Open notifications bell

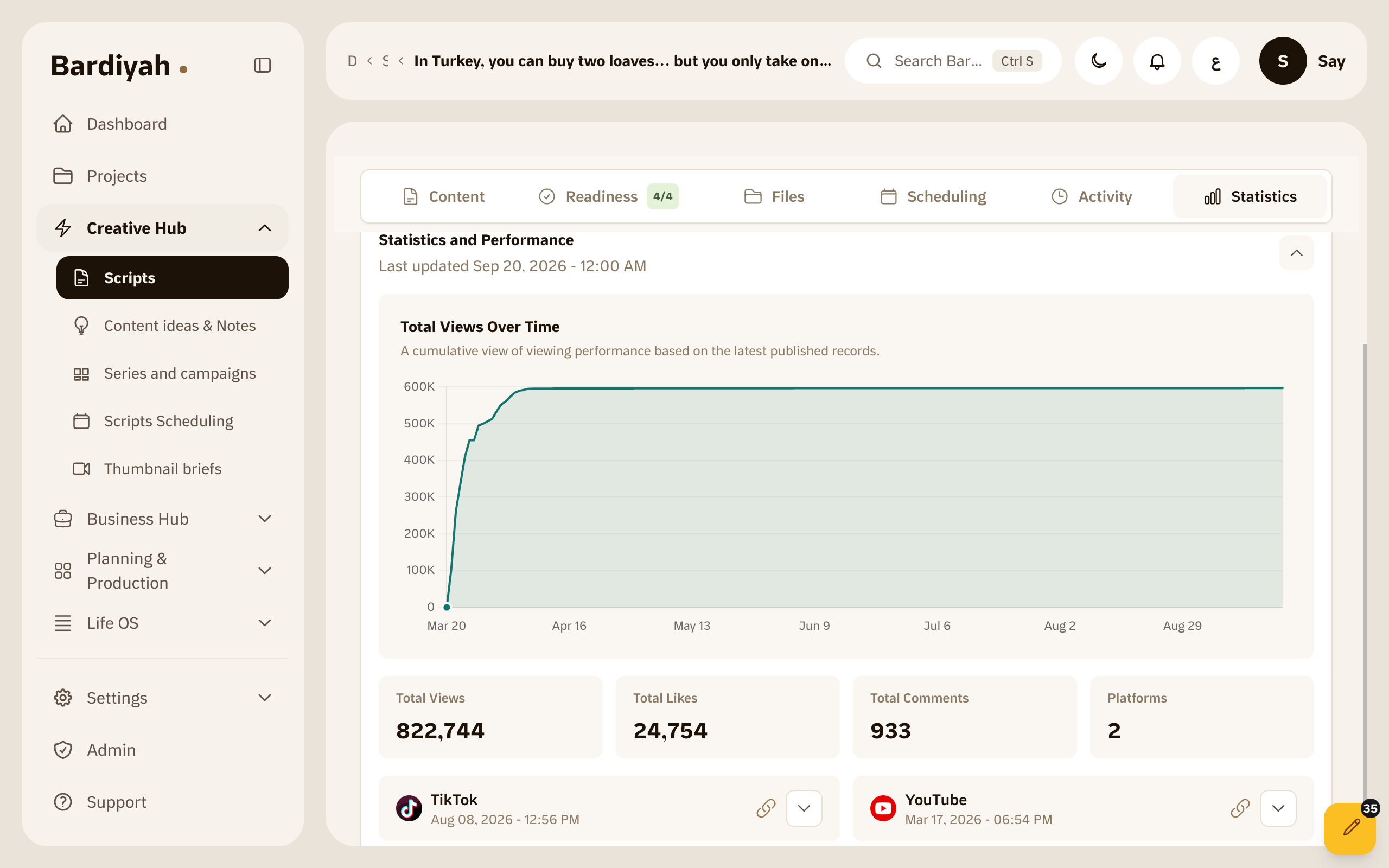point(1157,61)
